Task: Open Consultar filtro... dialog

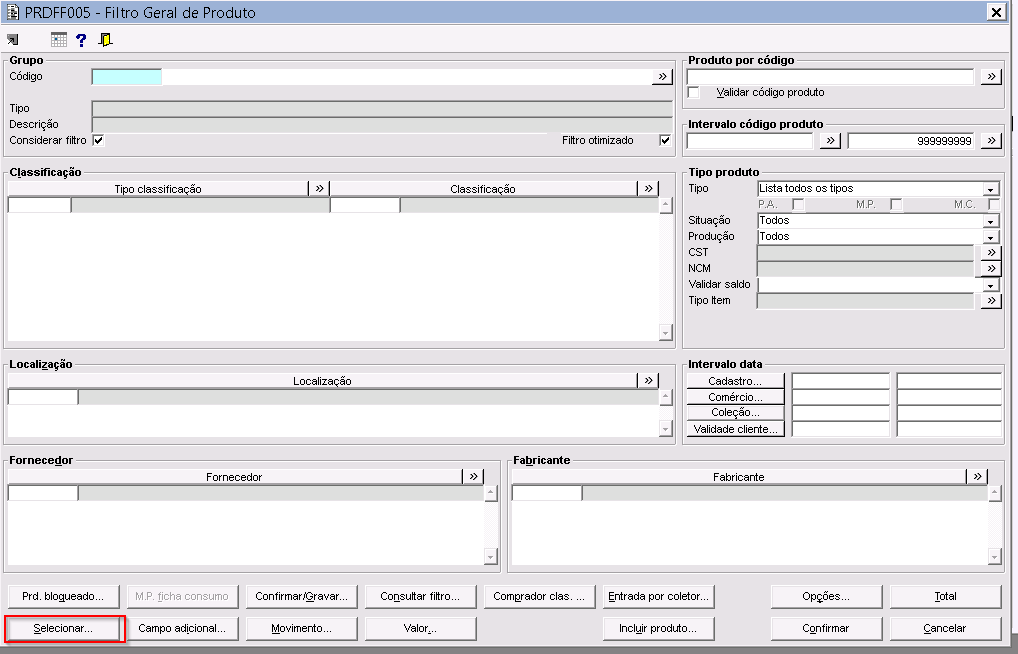Action: 420,596
